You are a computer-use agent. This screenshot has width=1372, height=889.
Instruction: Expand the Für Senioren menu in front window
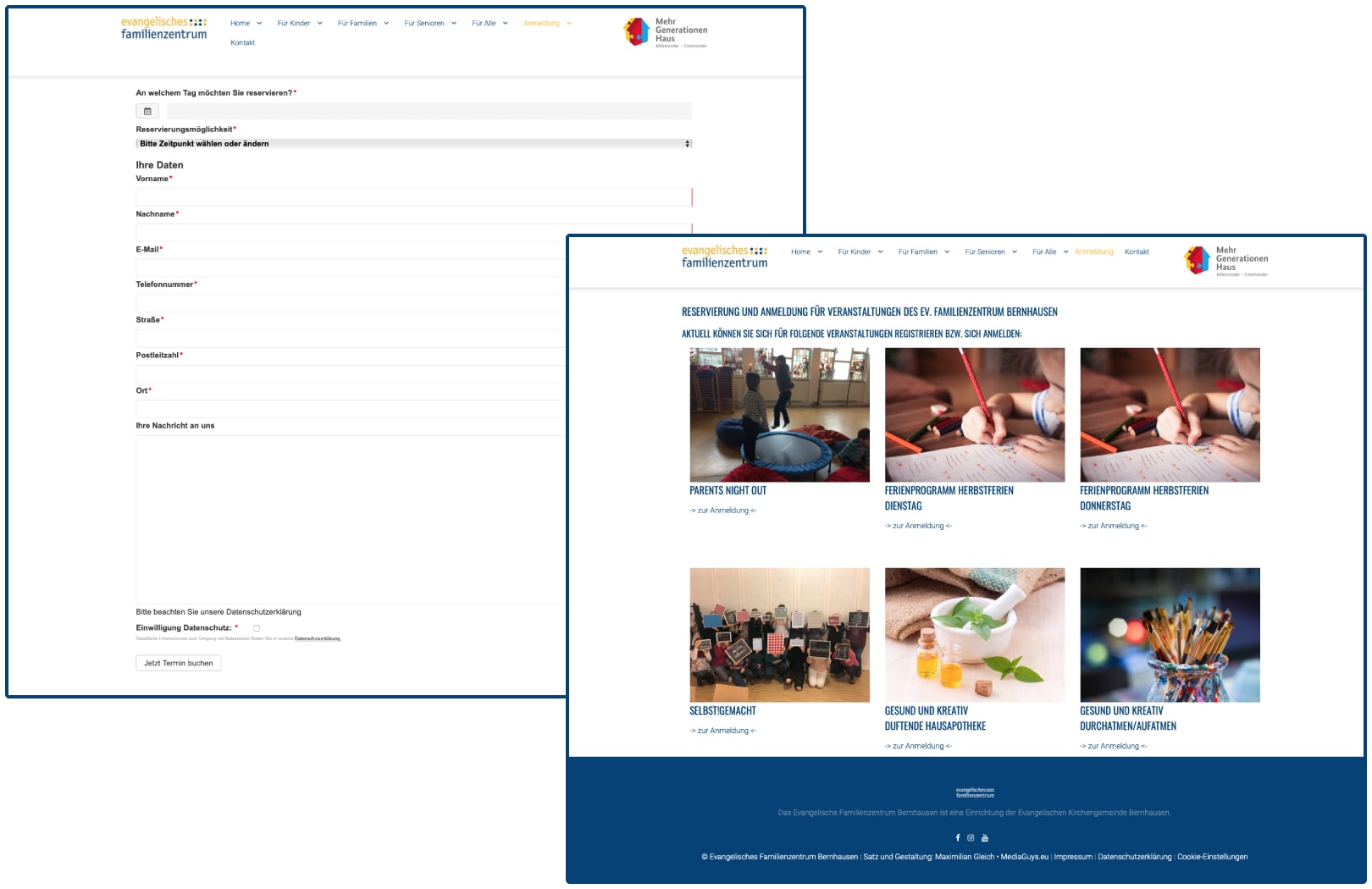pyautogui.click(x=990, y=251)
